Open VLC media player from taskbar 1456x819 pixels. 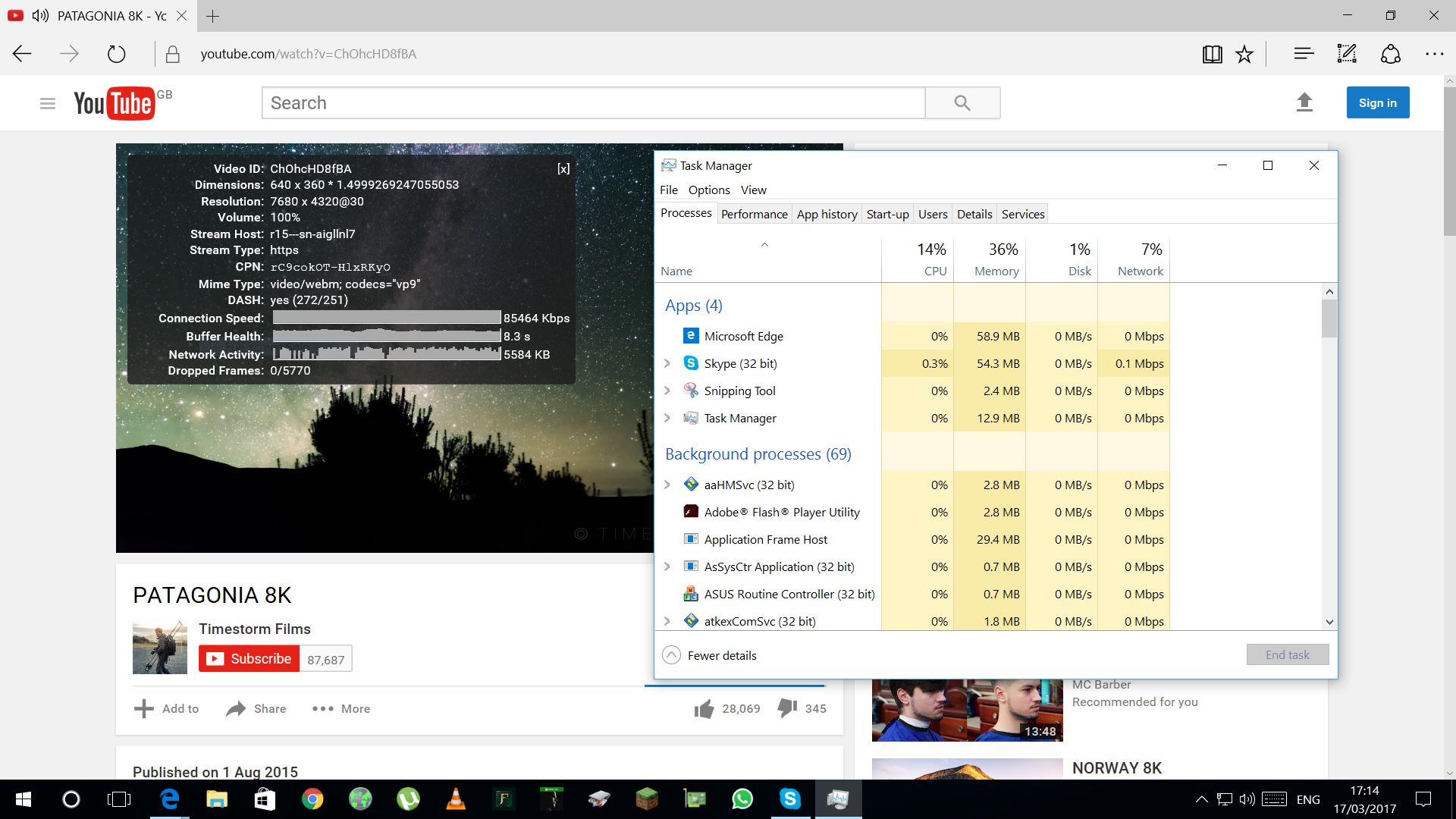tap(456, 799)
